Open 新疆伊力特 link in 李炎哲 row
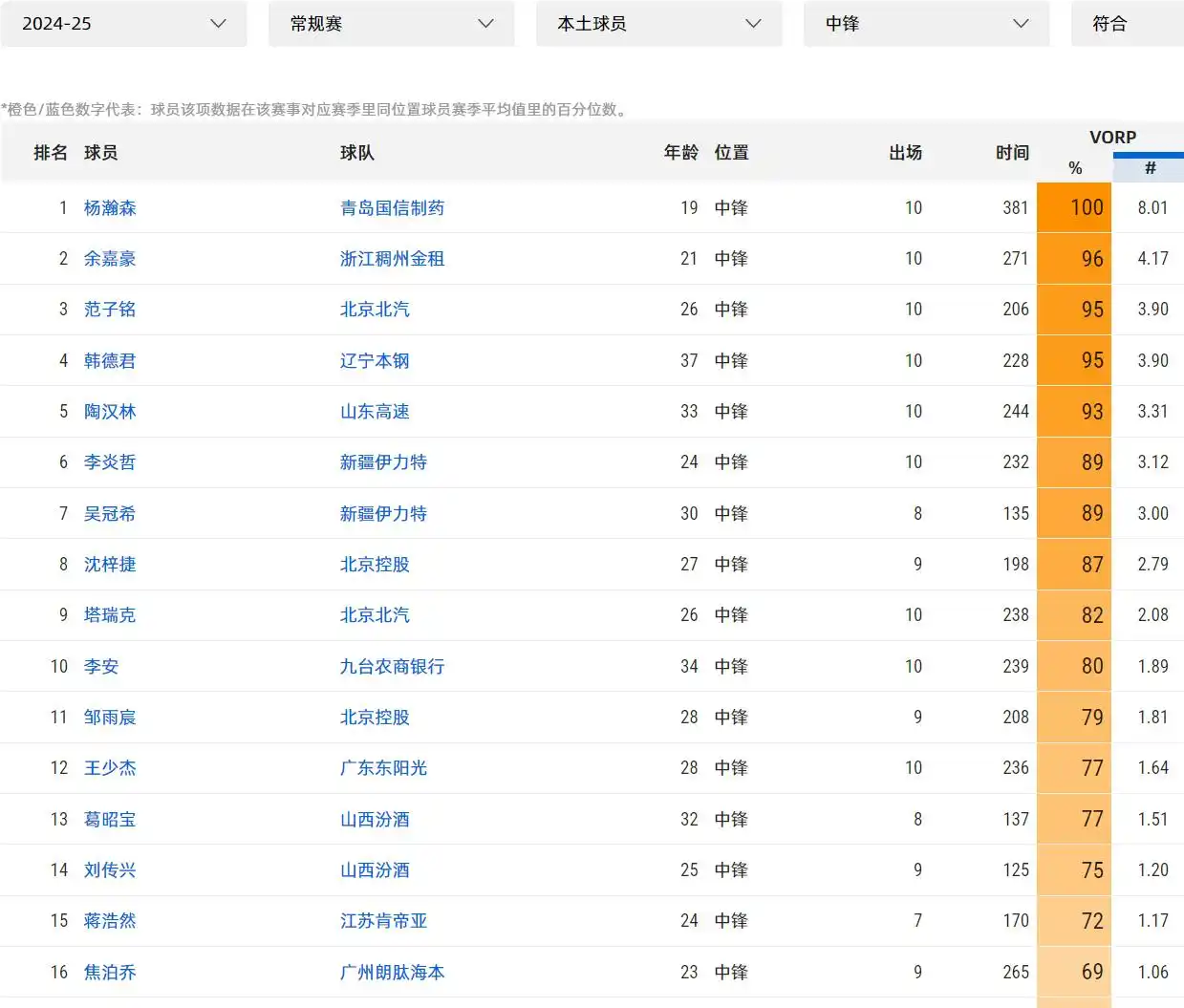Screen dimensions: 1184x1008 (384, 462)
